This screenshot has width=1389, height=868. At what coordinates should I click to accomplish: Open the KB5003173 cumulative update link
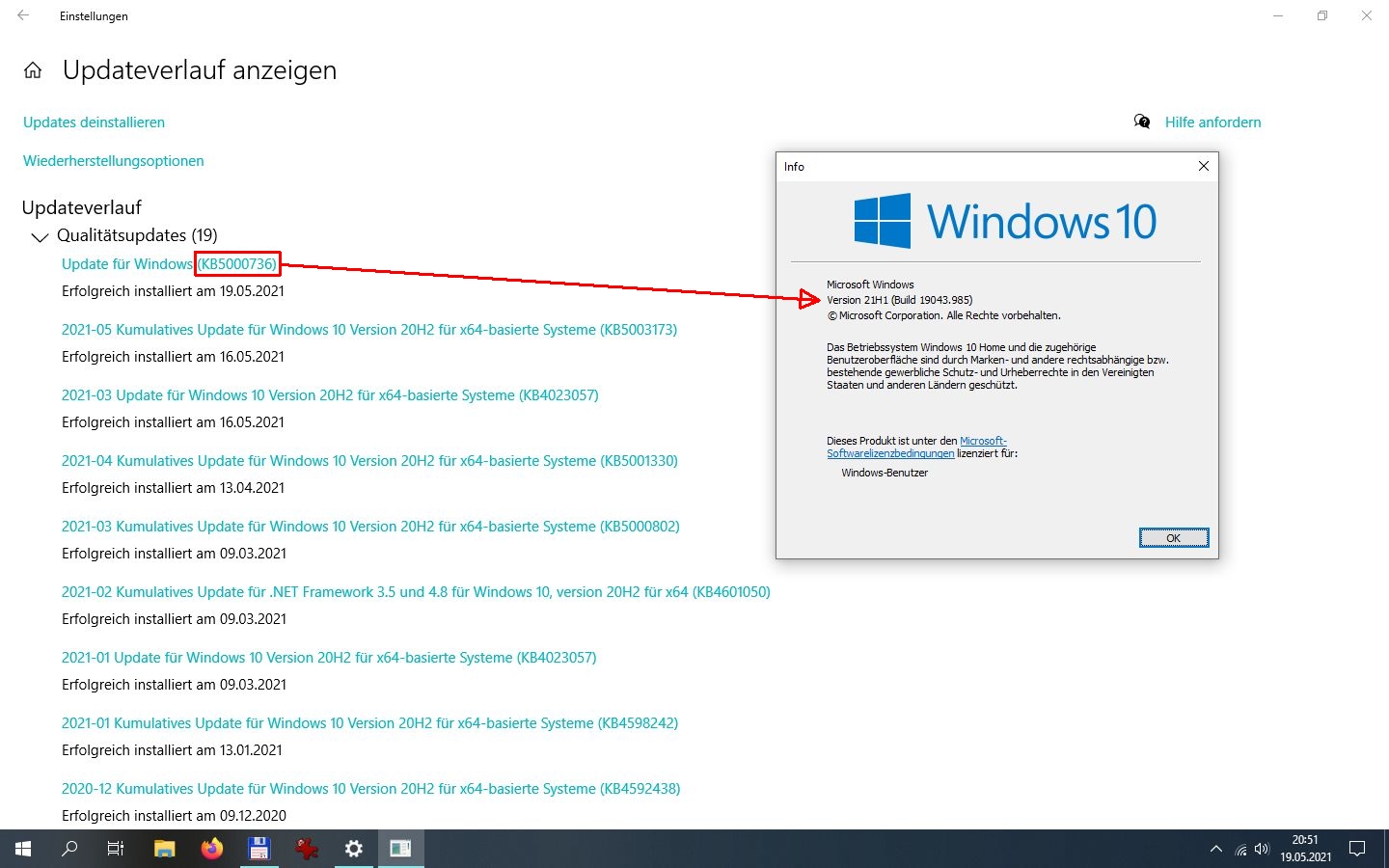[x=369, y=330]
